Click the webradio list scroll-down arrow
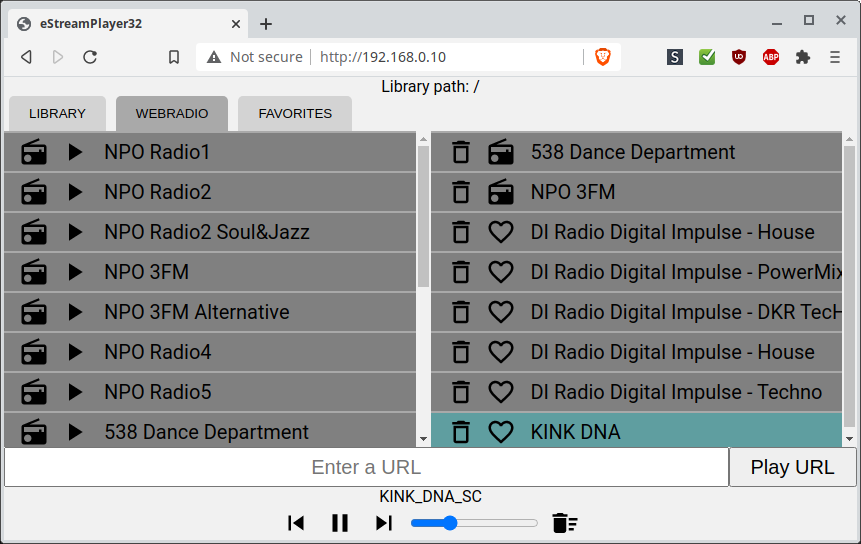This screenshot has width=861, height=544. [423, 439]
